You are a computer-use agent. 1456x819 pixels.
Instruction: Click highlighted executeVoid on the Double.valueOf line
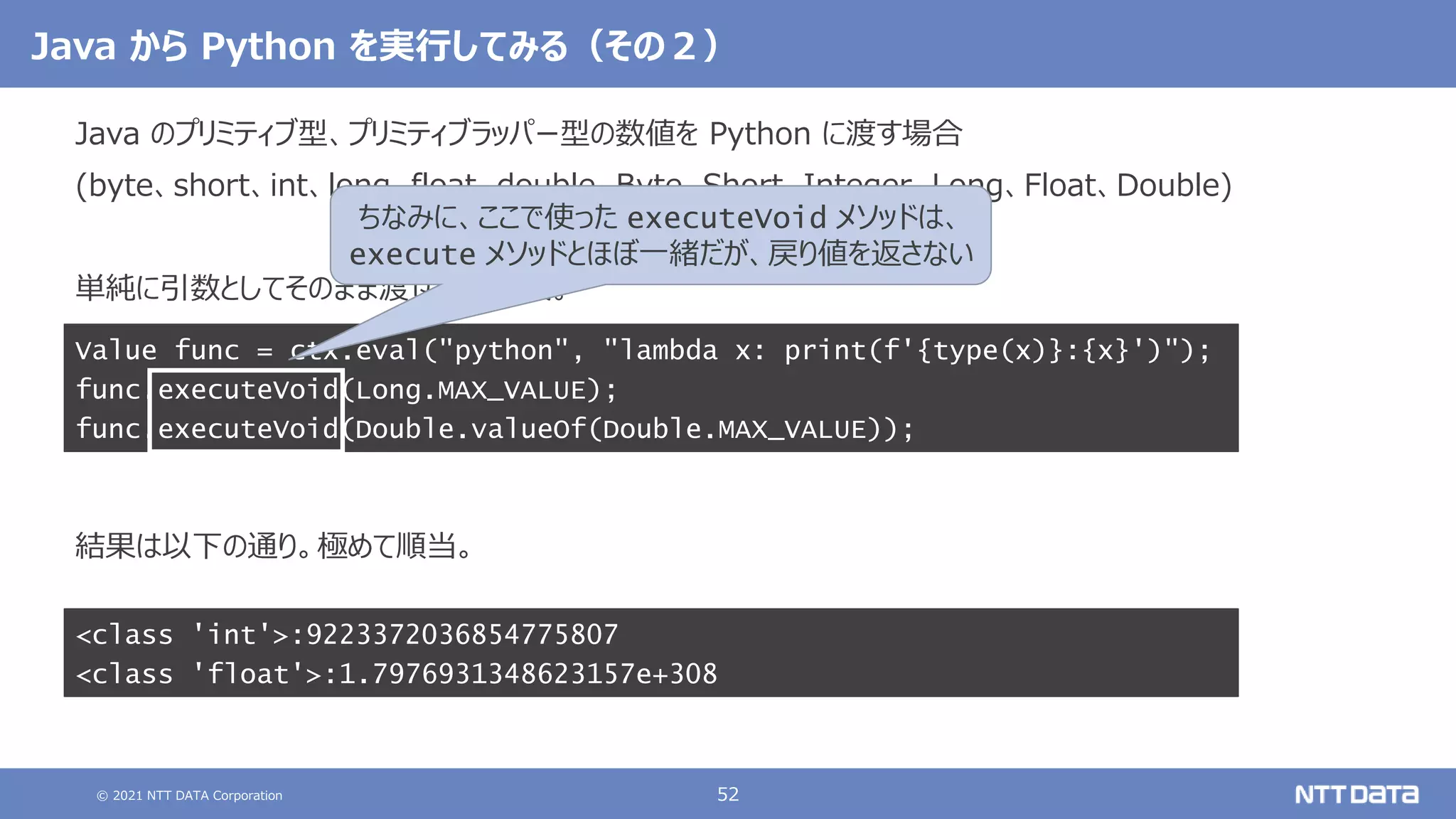(x=247, y=429)
